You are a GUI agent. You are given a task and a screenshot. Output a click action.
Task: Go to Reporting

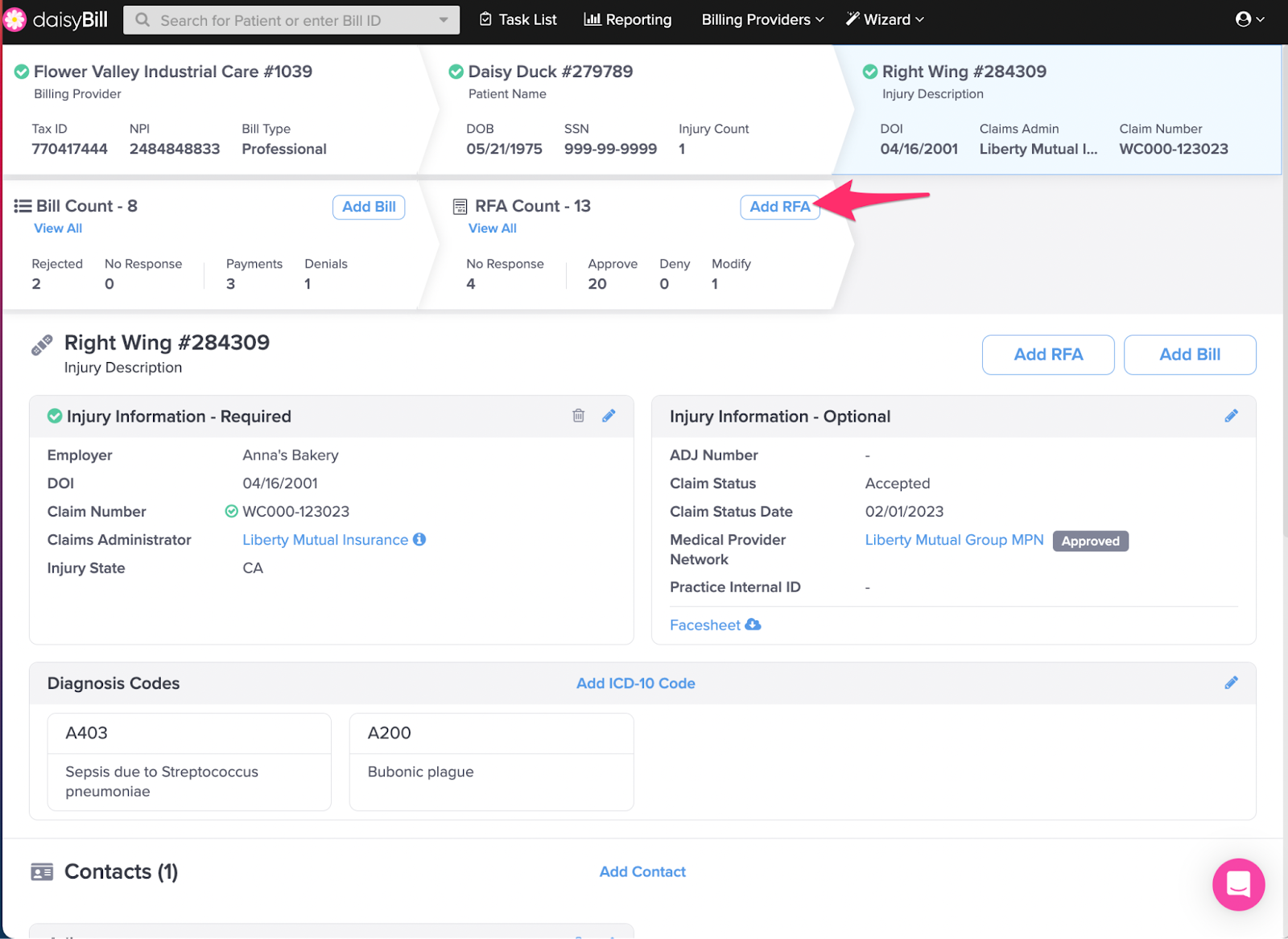tap(627, 20)
